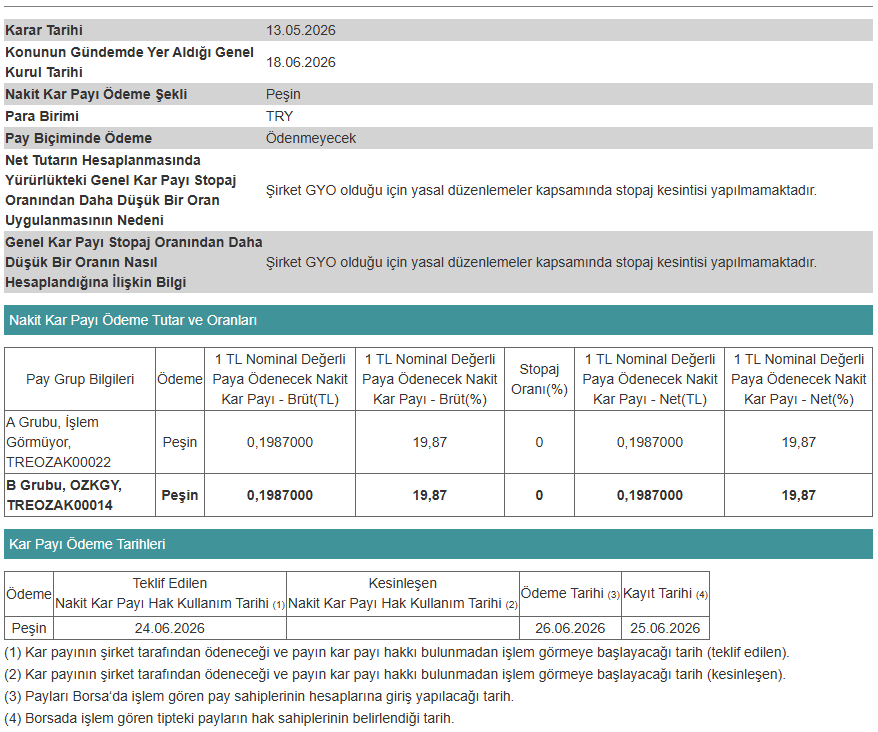This screenshot has width=878, height=732.
Task: Click B Grubu 'Peşin' payment cell
Action: (x=180, y=495)
